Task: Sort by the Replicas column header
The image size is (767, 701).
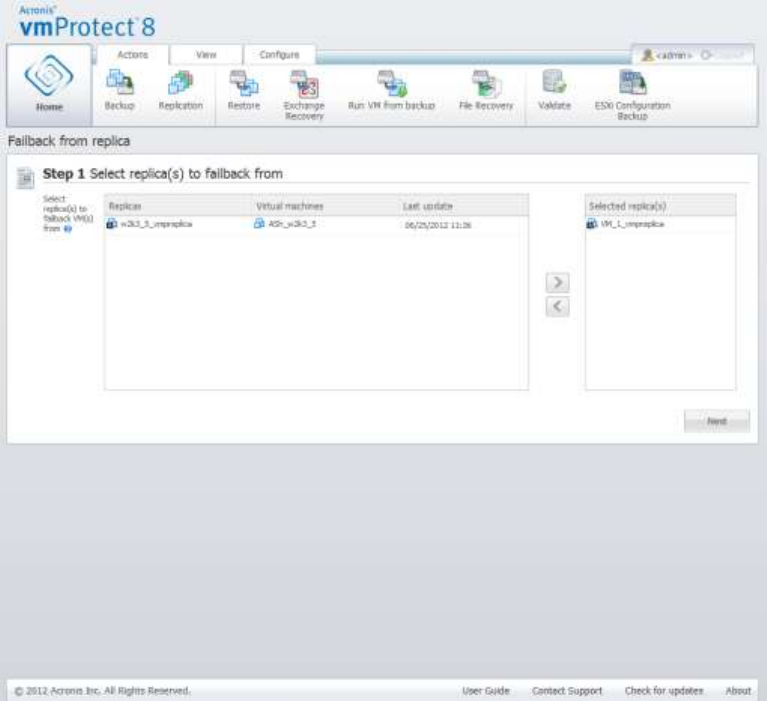Action: click(x=179, y=206)
